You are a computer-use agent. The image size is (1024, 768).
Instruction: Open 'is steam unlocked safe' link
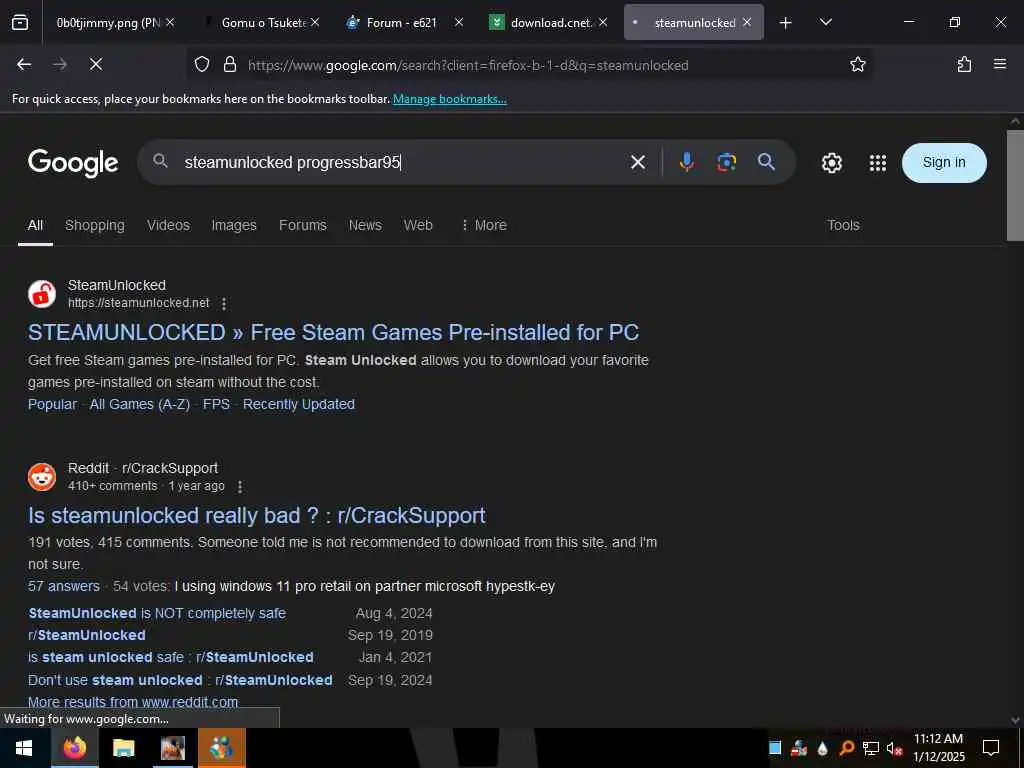click(170, 657)
